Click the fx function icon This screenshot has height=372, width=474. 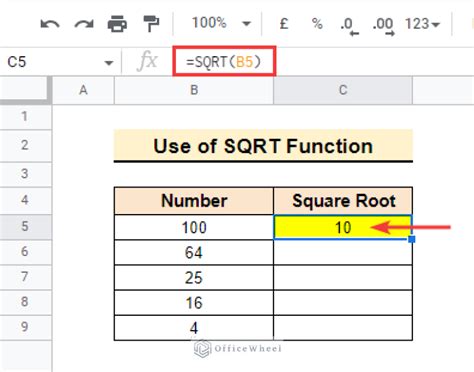click(x=147, y=61)
